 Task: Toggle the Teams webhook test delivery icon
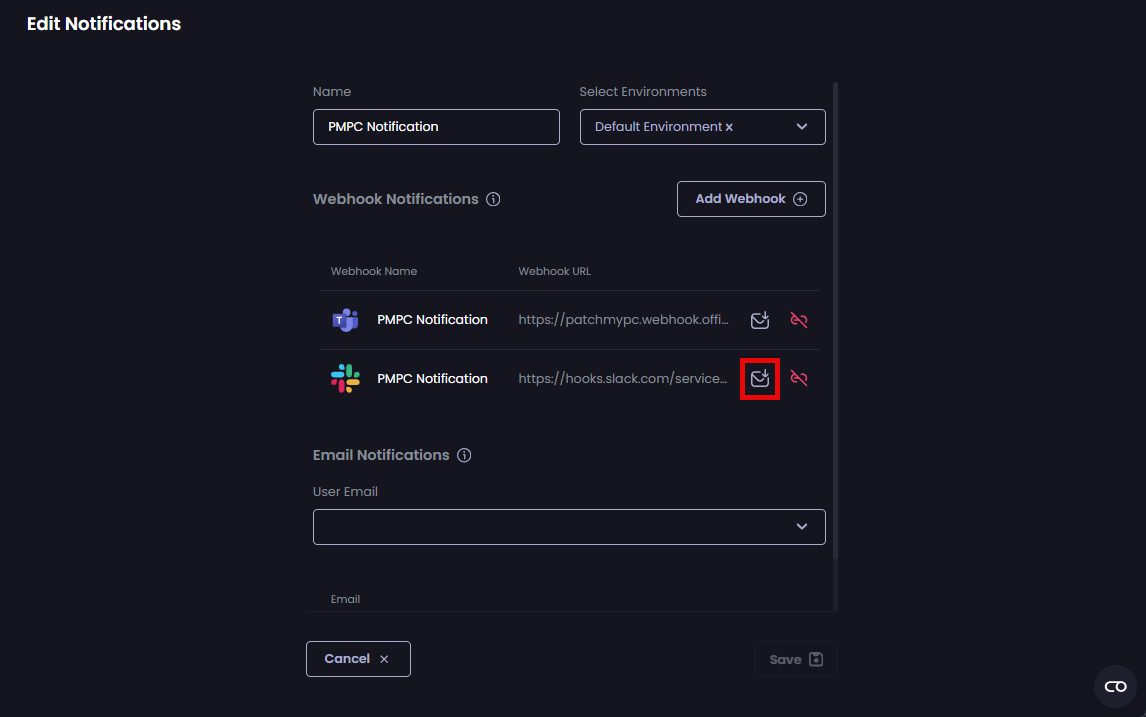(x=759, y=319)
